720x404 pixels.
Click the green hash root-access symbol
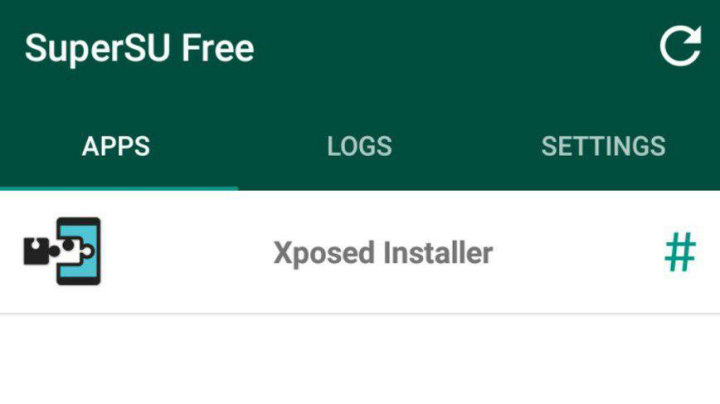681,252
